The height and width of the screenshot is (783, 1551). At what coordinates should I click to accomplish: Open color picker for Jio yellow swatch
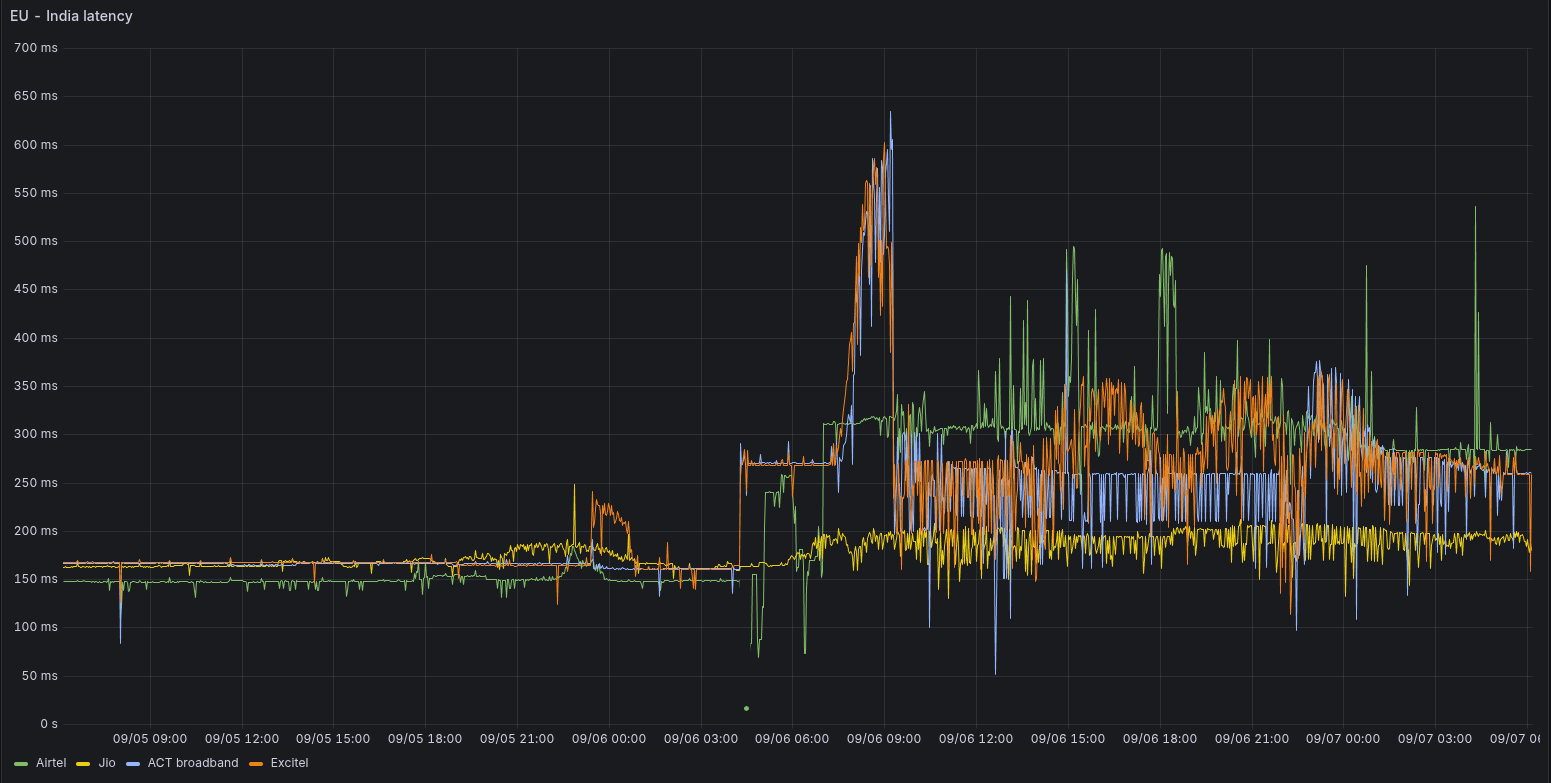coord(84,764)
